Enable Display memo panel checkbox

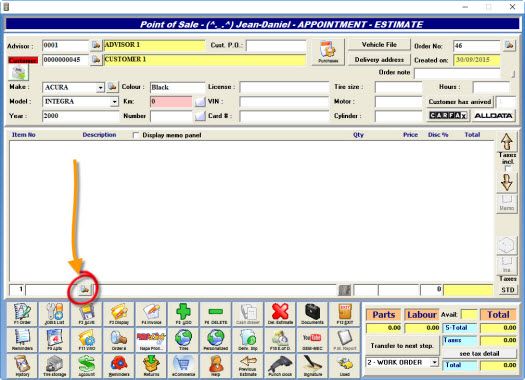[x=136, y=135]
